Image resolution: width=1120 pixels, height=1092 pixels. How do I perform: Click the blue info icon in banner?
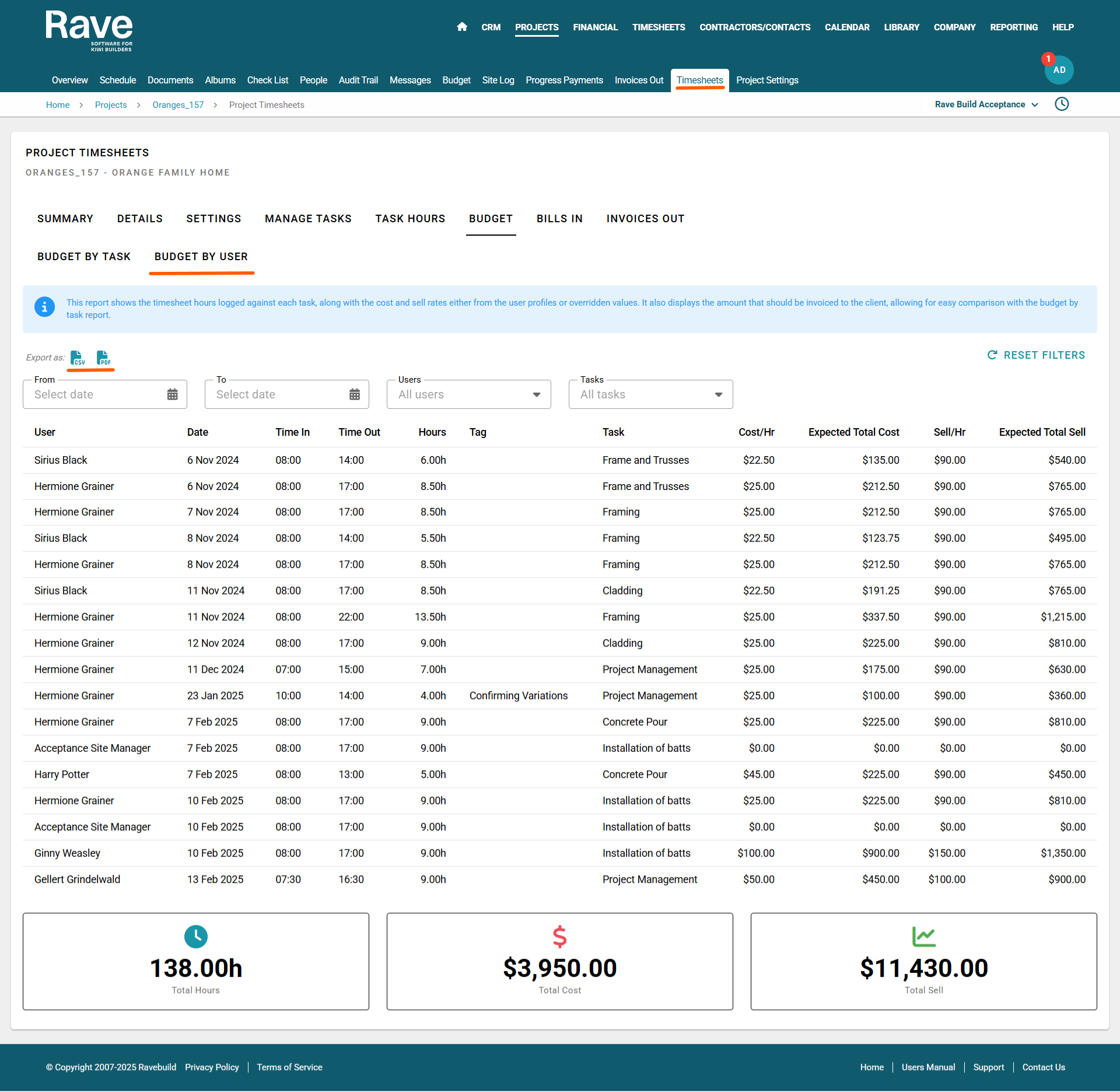click(x=45, y=306)
